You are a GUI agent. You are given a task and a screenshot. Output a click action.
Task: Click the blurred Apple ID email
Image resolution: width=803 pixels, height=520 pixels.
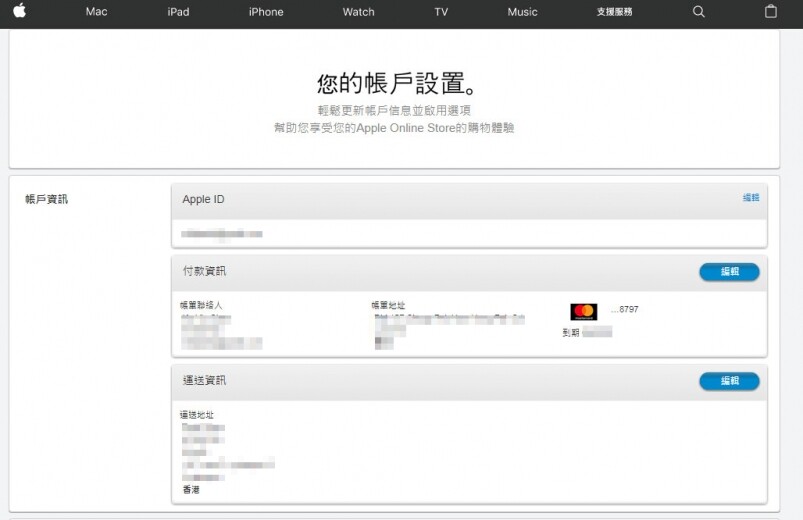coord(222,234)
